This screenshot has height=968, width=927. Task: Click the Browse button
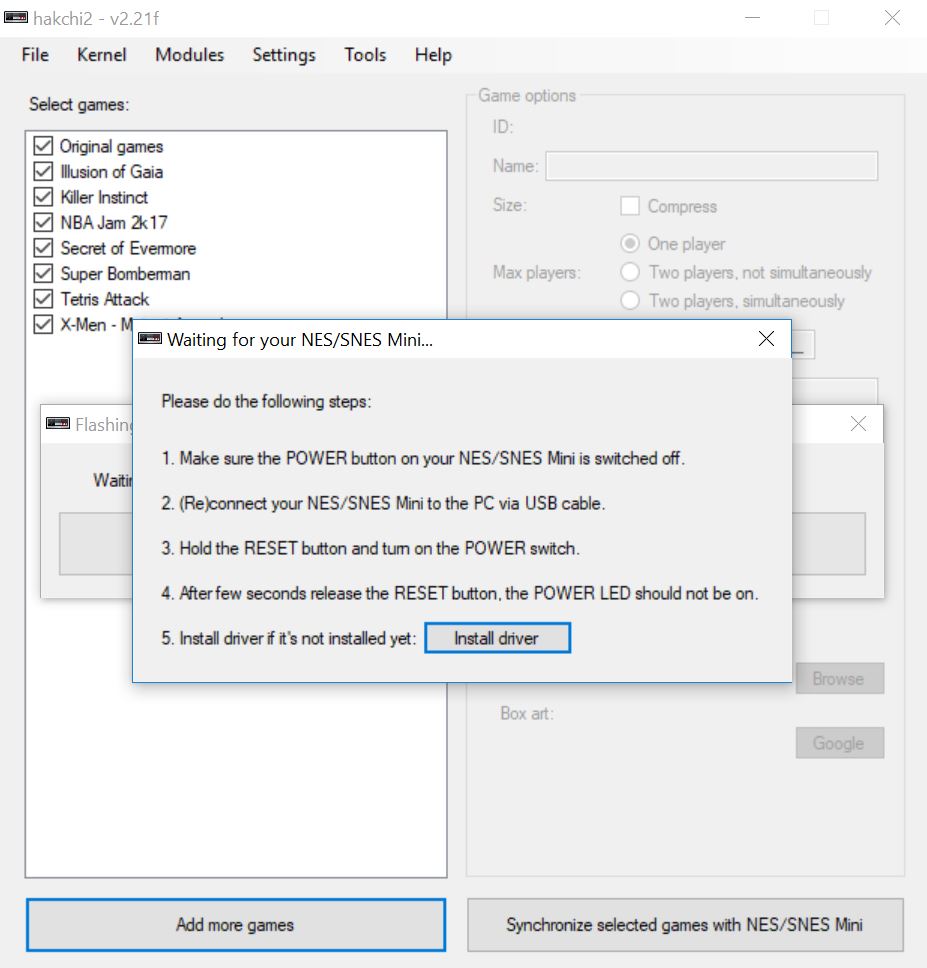(839, 678)
